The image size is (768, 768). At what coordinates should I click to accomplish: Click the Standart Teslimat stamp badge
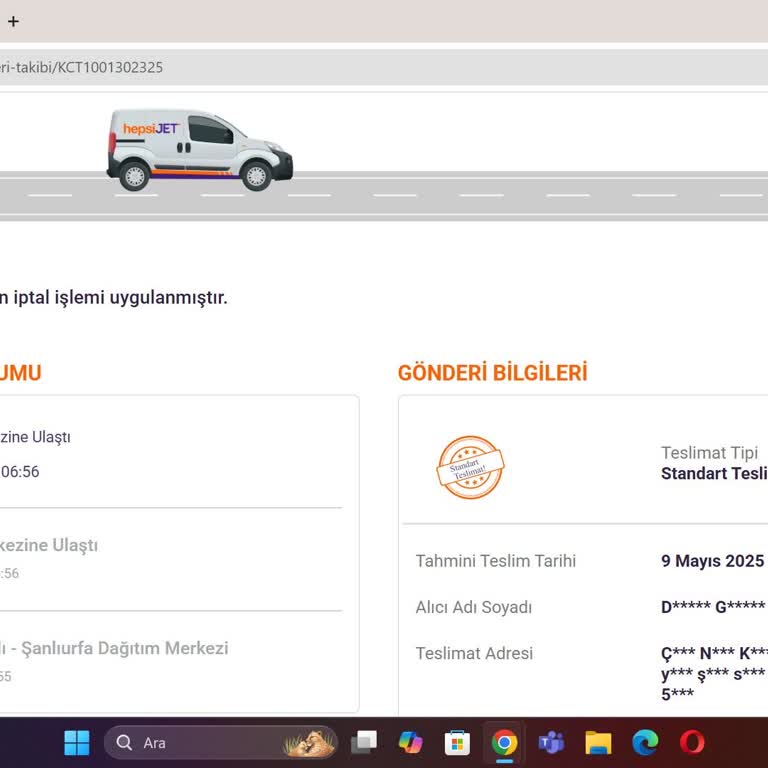[x=470, y=467]
